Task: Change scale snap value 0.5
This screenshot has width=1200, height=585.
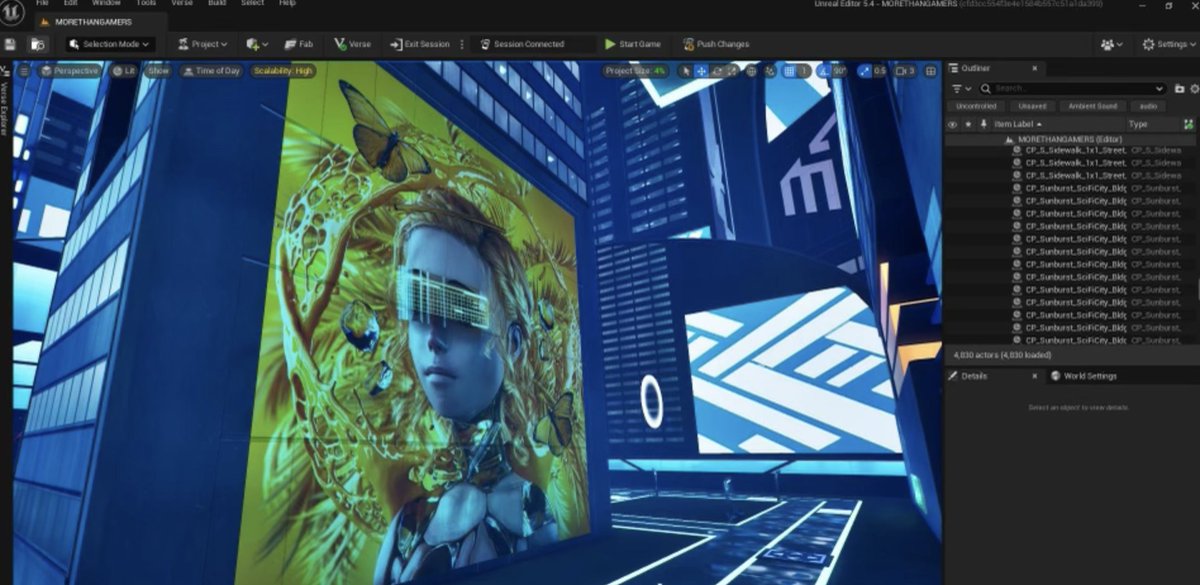Action: 879,71
